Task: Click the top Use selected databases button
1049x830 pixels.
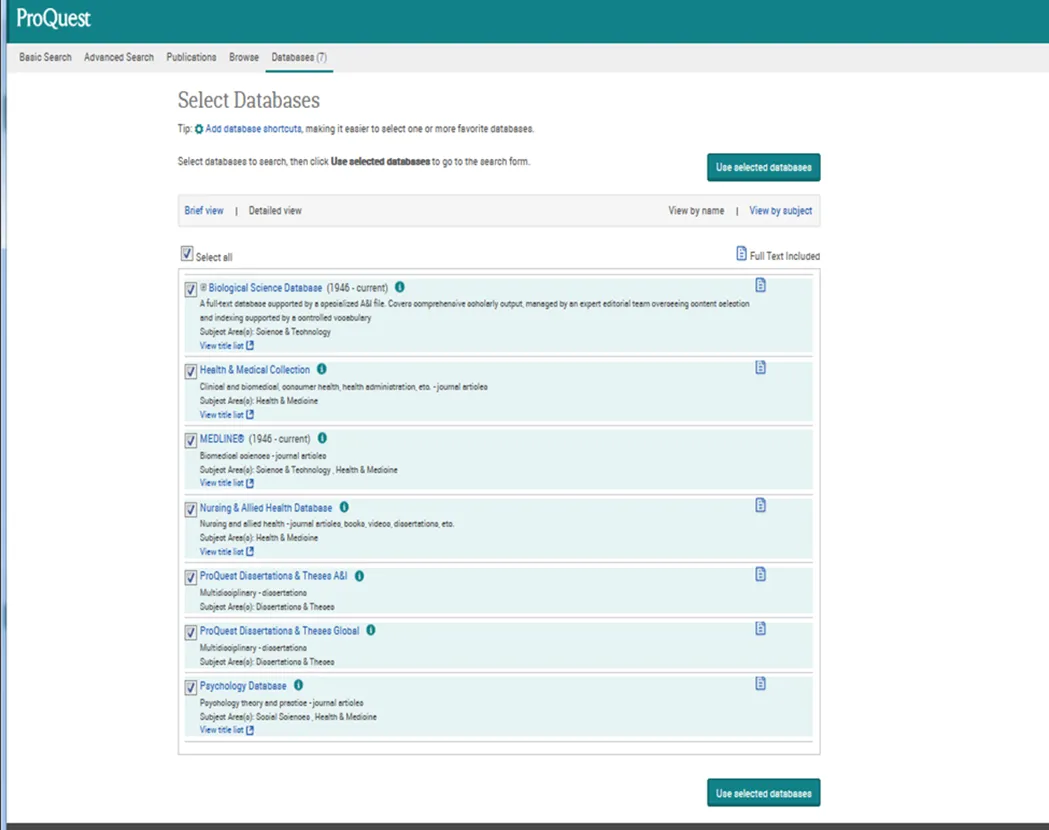Action: (x=763, y=167)
